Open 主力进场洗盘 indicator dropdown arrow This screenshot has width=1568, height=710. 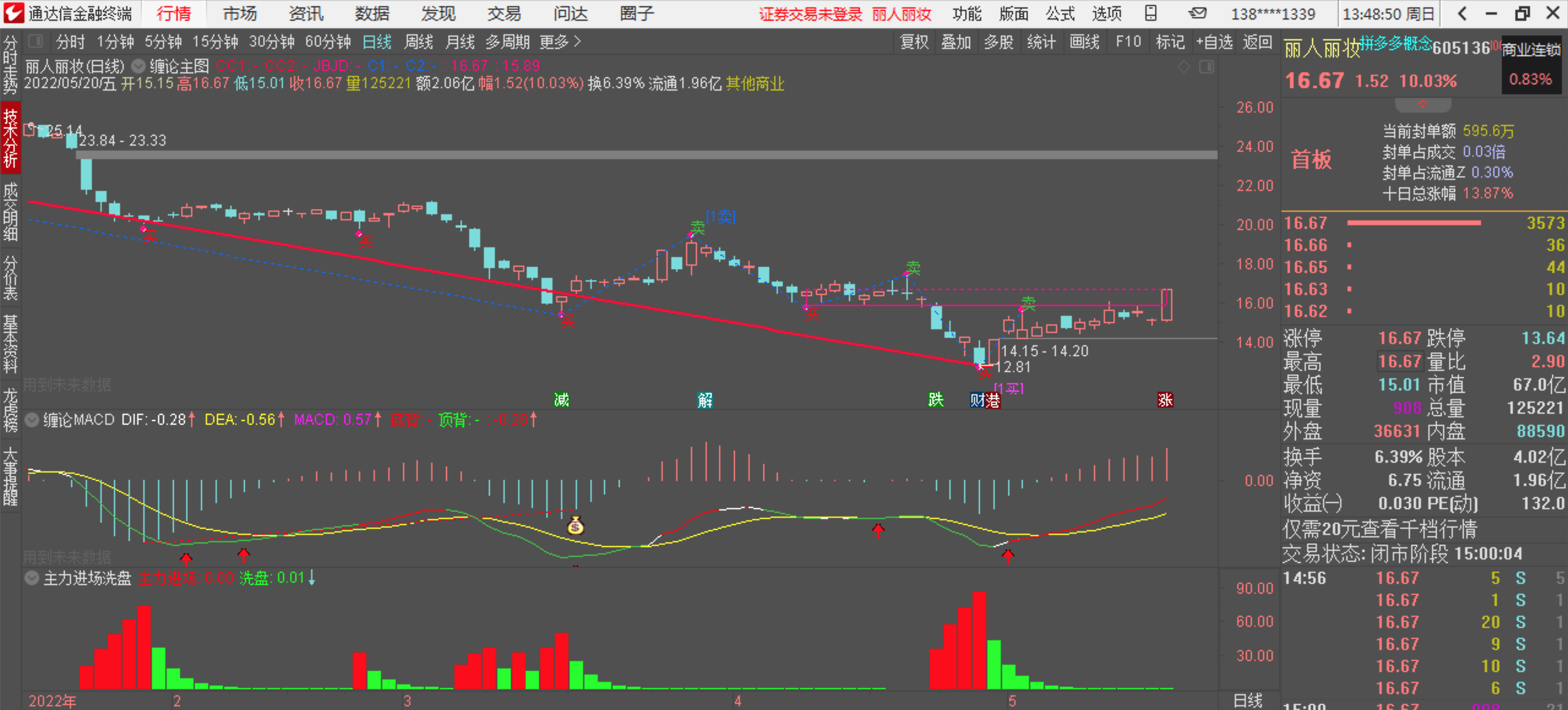(32, 578)
